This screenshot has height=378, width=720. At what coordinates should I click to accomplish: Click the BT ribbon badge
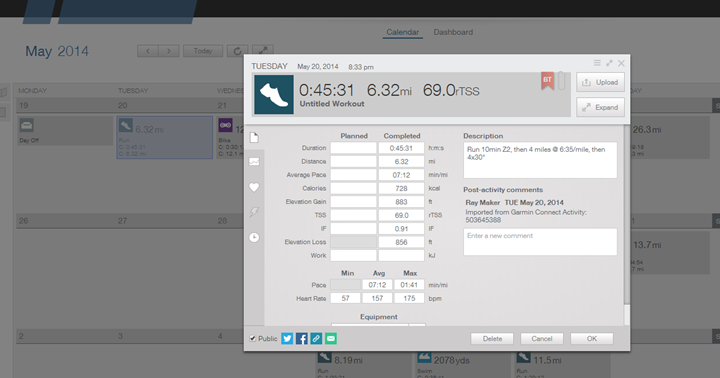pos(547,81)
